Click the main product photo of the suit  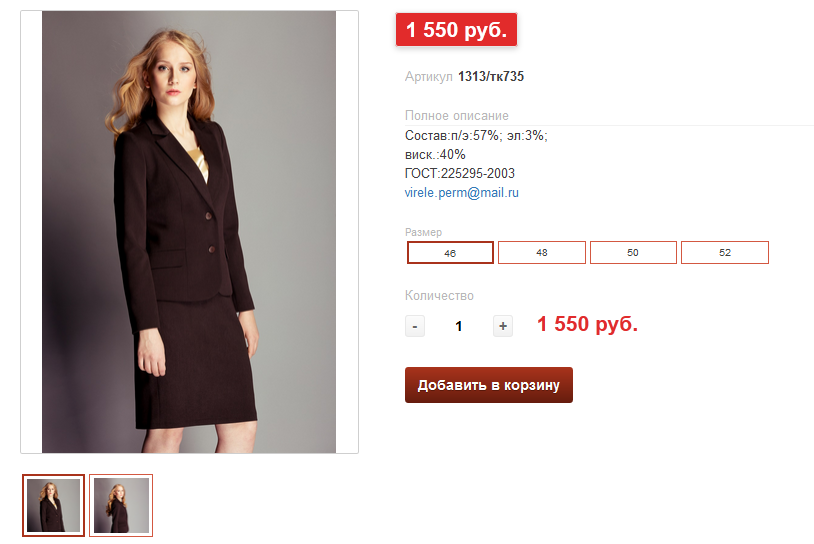(189, 232)
